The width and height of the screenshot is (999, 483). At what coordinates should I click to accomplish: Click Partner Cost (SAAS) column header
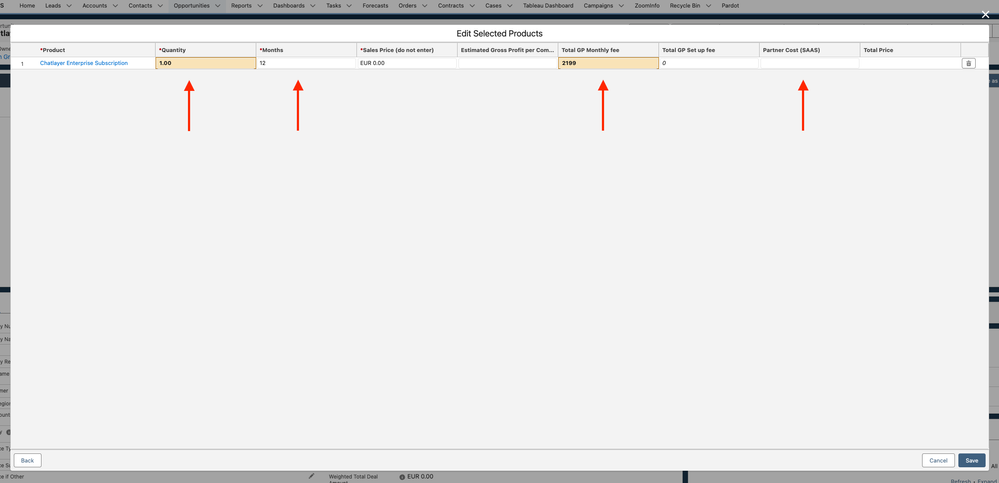(x=810, y=50)
